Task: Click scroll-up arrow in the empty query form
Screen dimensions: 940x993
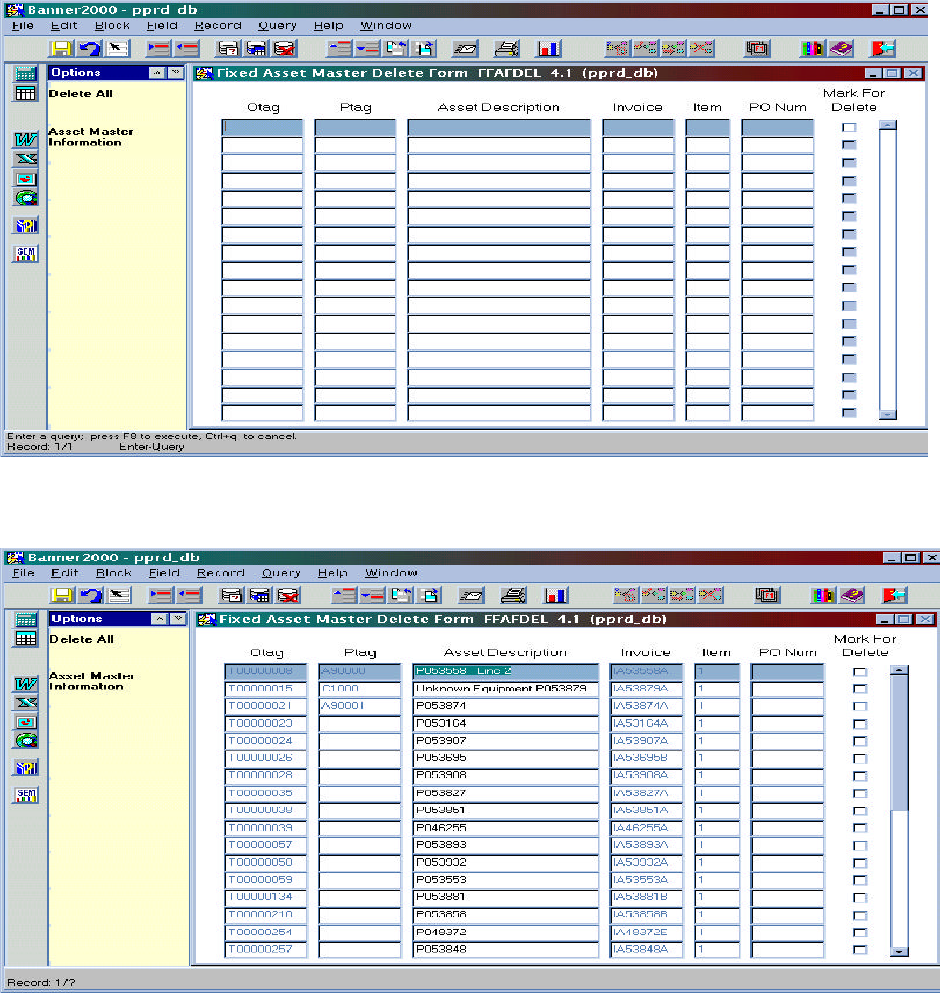Action: pyautogui.click(x=887, y=125)
